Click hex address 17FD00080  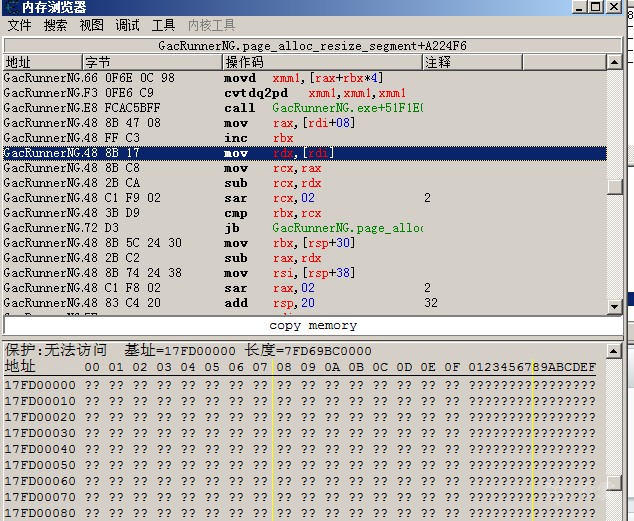click(x=40, y=513)
